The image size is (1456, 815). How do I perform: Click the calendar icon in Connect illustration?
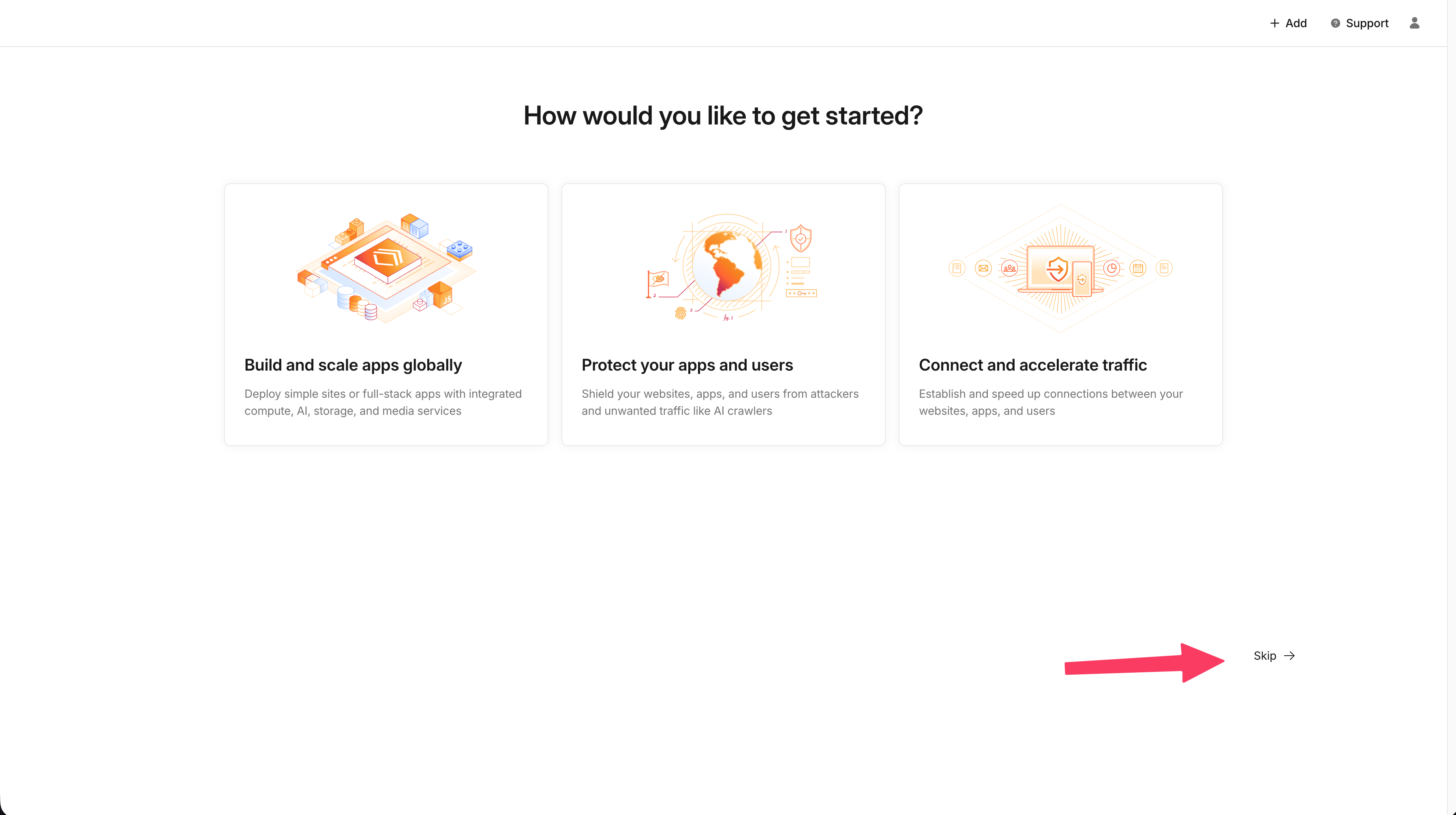(1138, 268)
